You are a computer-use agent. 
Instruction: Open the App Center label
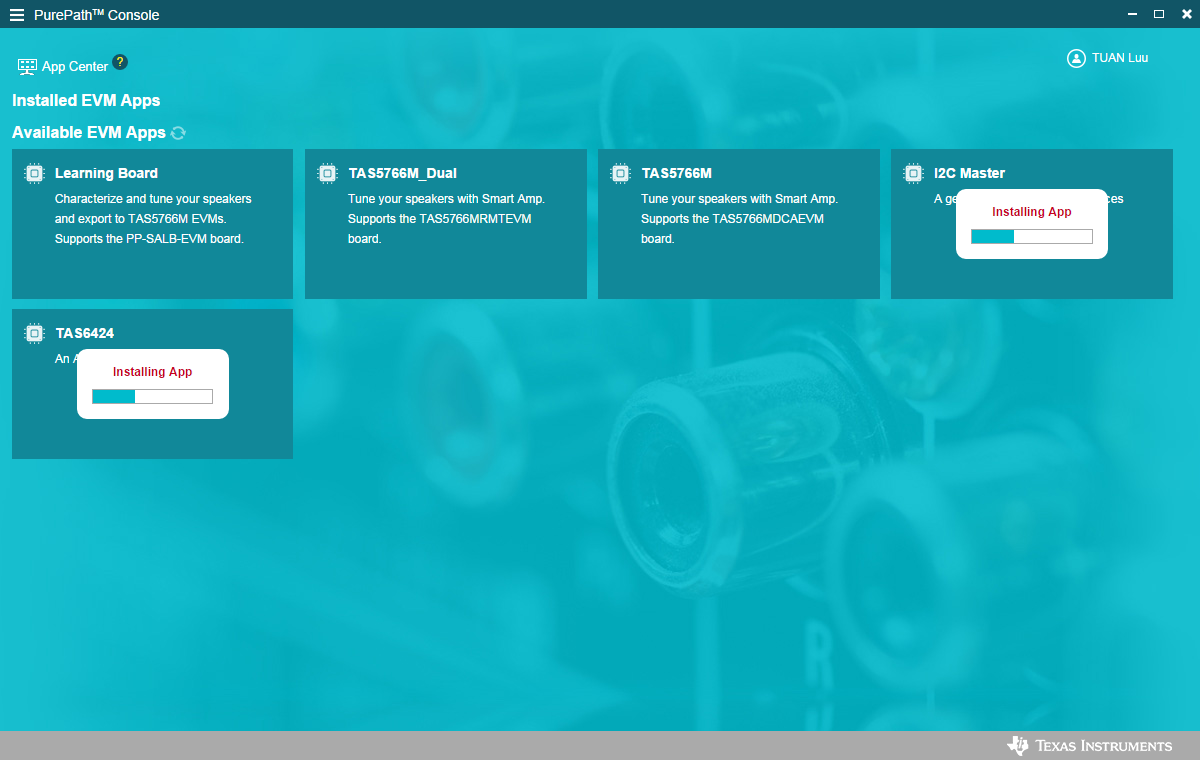75,67
